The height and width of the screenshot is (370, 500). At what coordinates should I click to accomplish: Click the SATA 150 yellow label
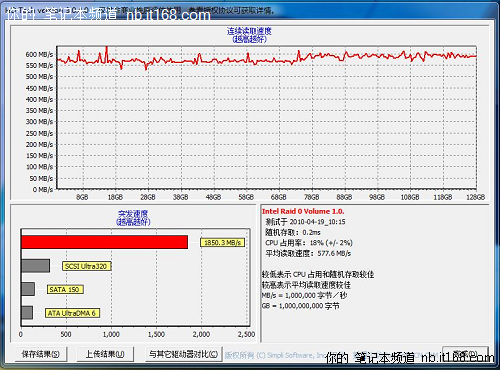click(x=65, y=289)
